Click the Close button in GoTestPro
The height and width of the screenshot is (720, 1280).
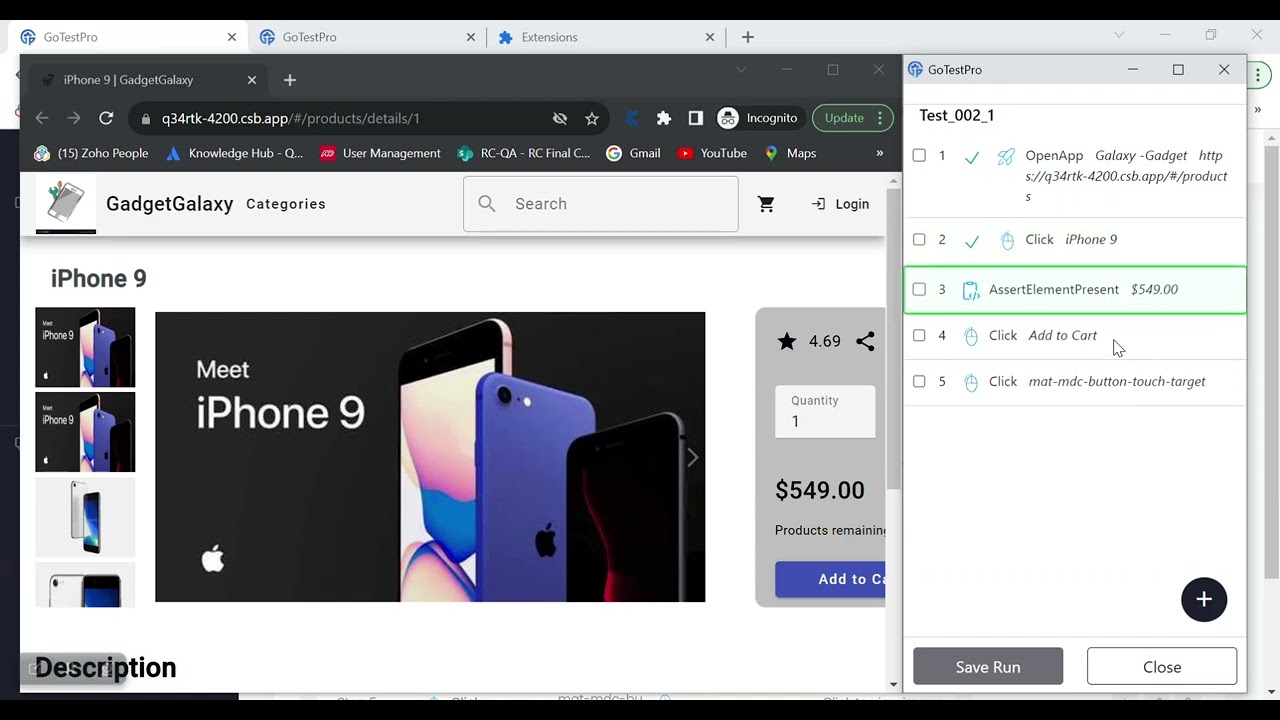coord(1162,667)
